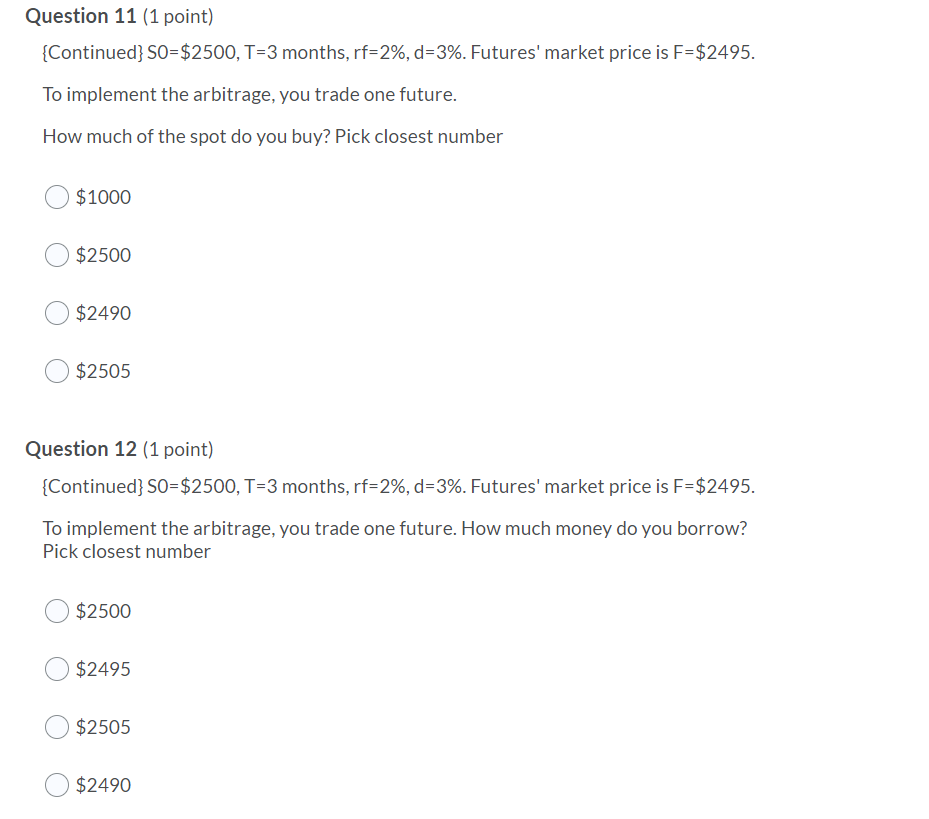The width and height of the screenshot is (929, 819).
Task: Click the $2490 label text in Question 12
Action: click(x=102, y=785)
